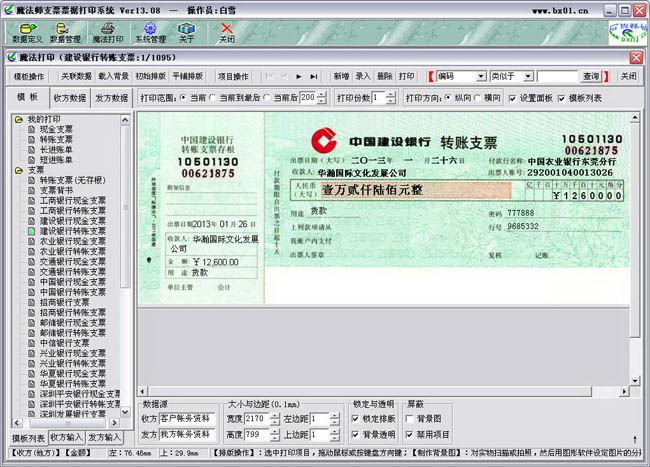Click the 关闭 red X toolbar icon
Viewport: 650px width, 467px height.
click(227, 33)
